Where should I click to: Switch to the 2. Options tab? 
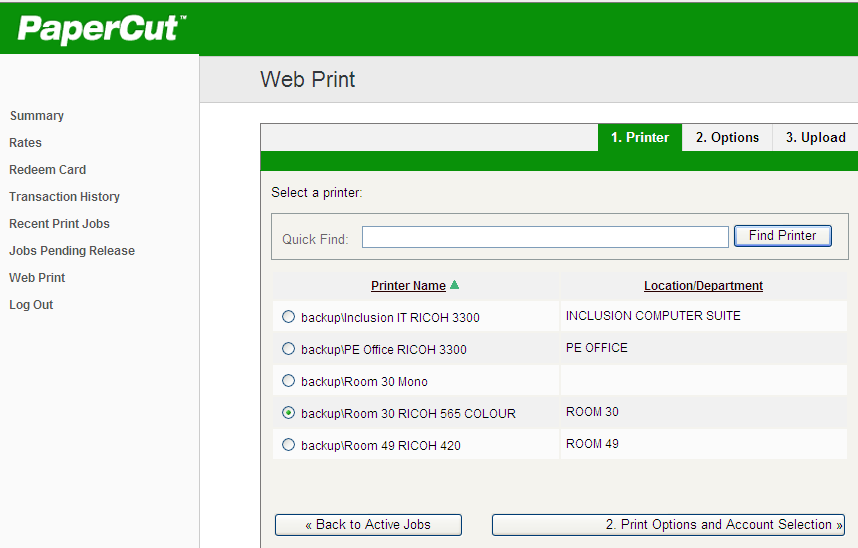pyautogui.click(x=727, y=138)
